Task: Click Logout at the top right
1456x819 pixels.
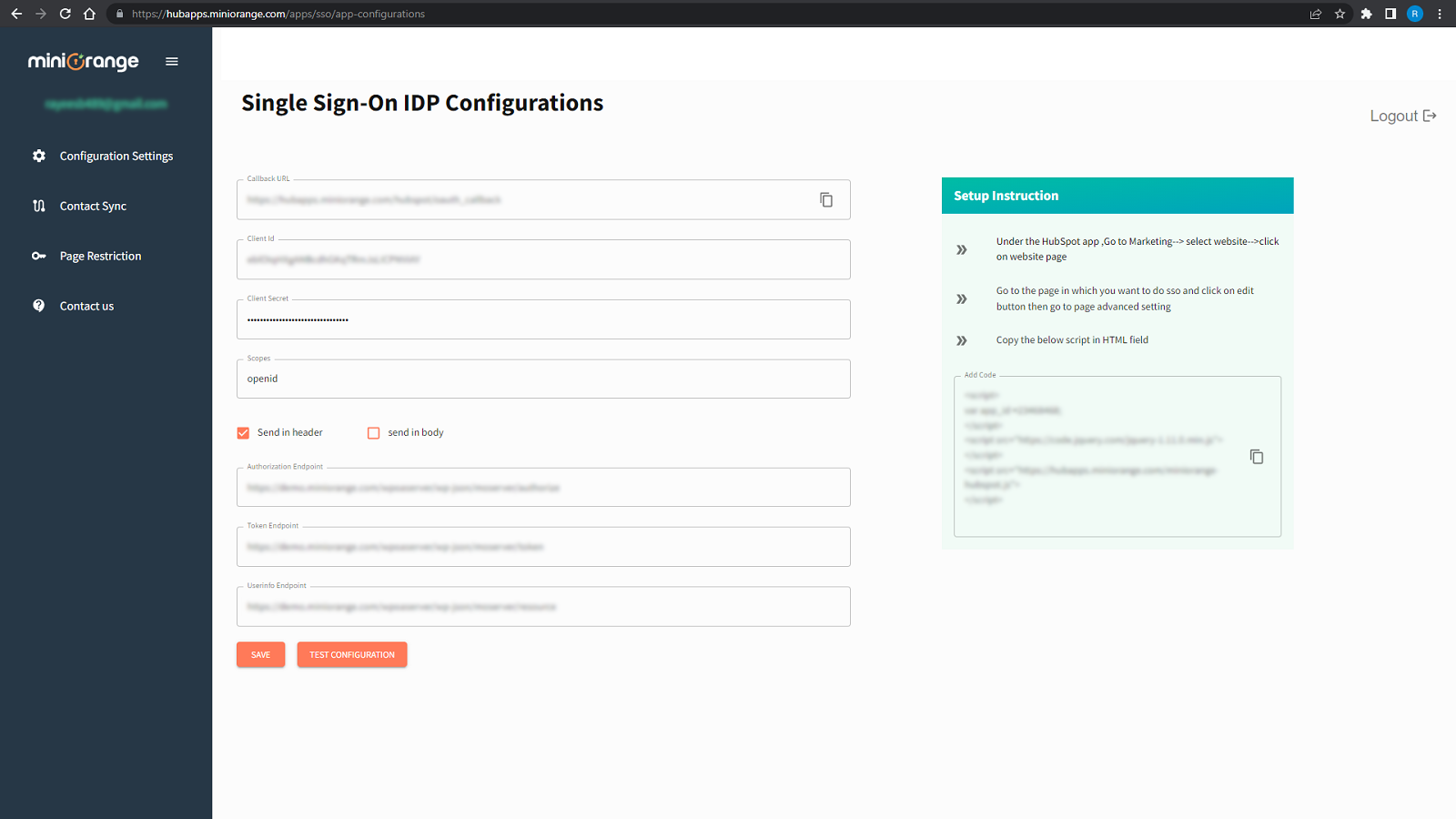Action: pyautogui.click(x=1401, y=116)
